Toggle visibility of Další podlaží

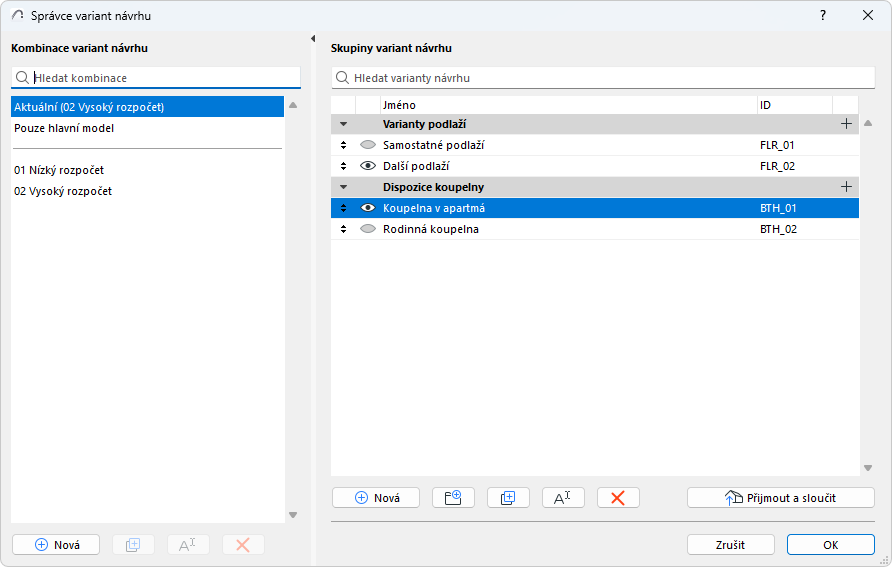pyautogui.click(x=368, y=166)
